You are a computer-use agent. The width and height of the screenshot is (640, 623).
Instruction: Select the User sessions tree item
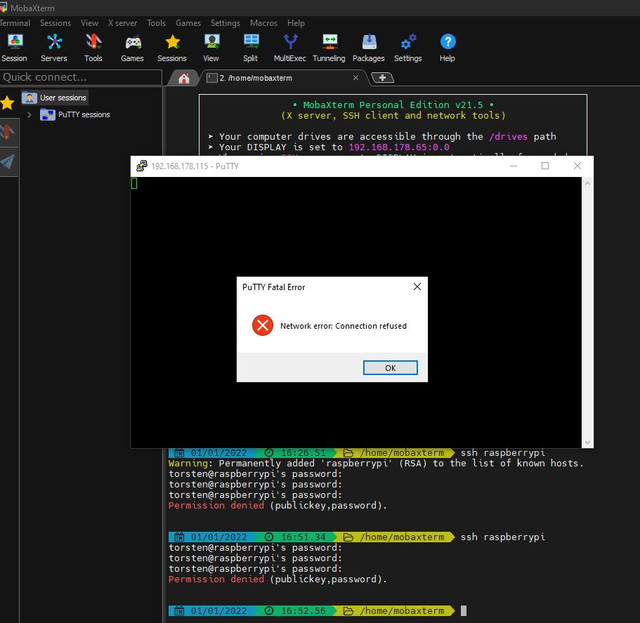coord(55,98)
